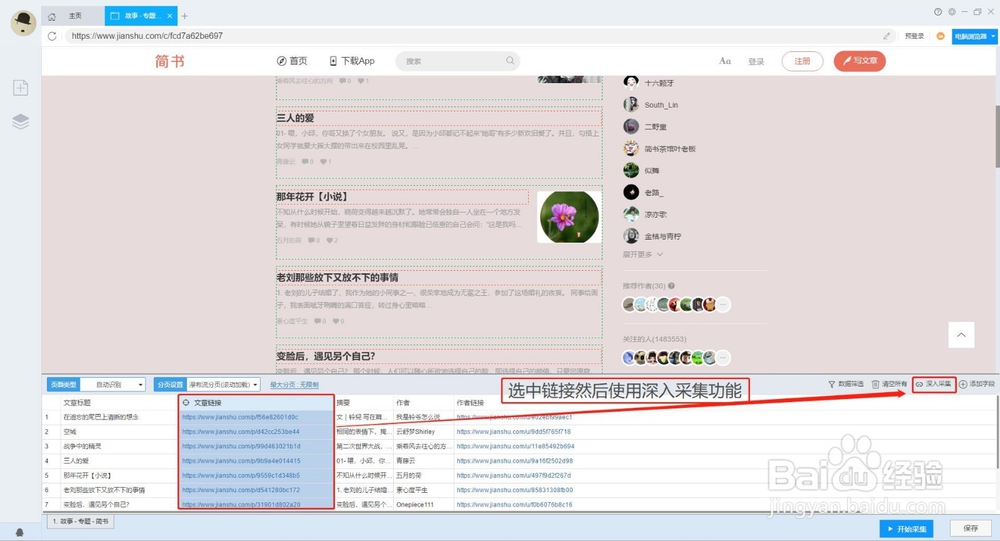Click the flower thumbnail of 那年花开
Screen dimensions: 1000x541
[x=569, y=217]
